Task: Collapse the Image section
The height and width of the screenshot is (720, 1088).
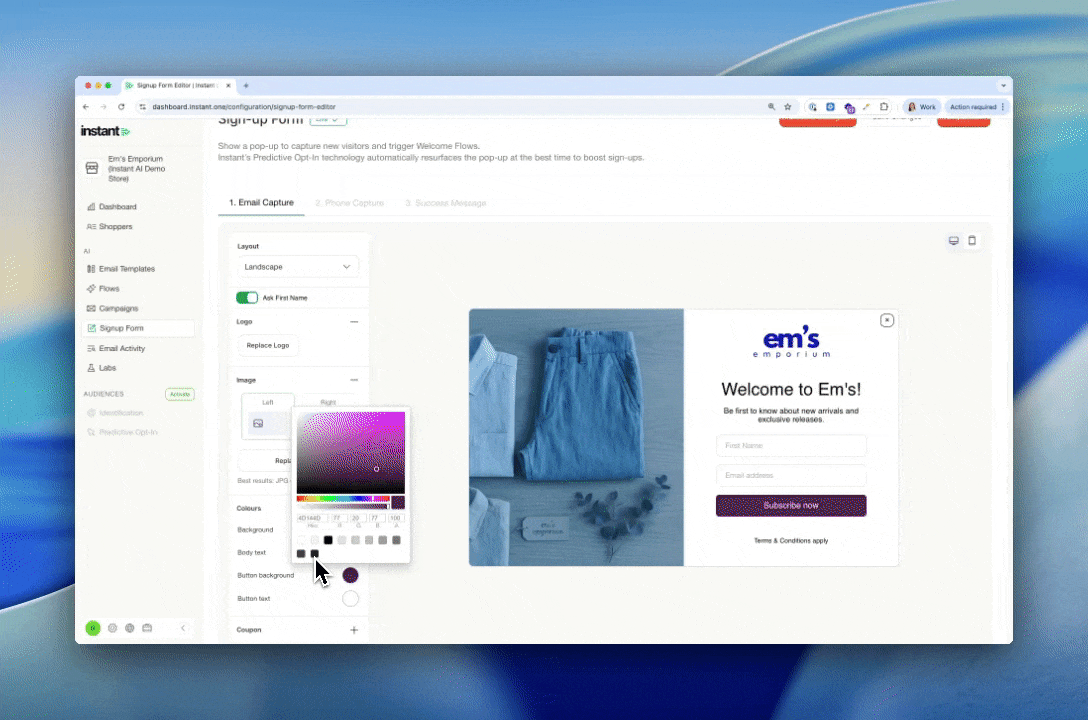Action: [354, 380]
